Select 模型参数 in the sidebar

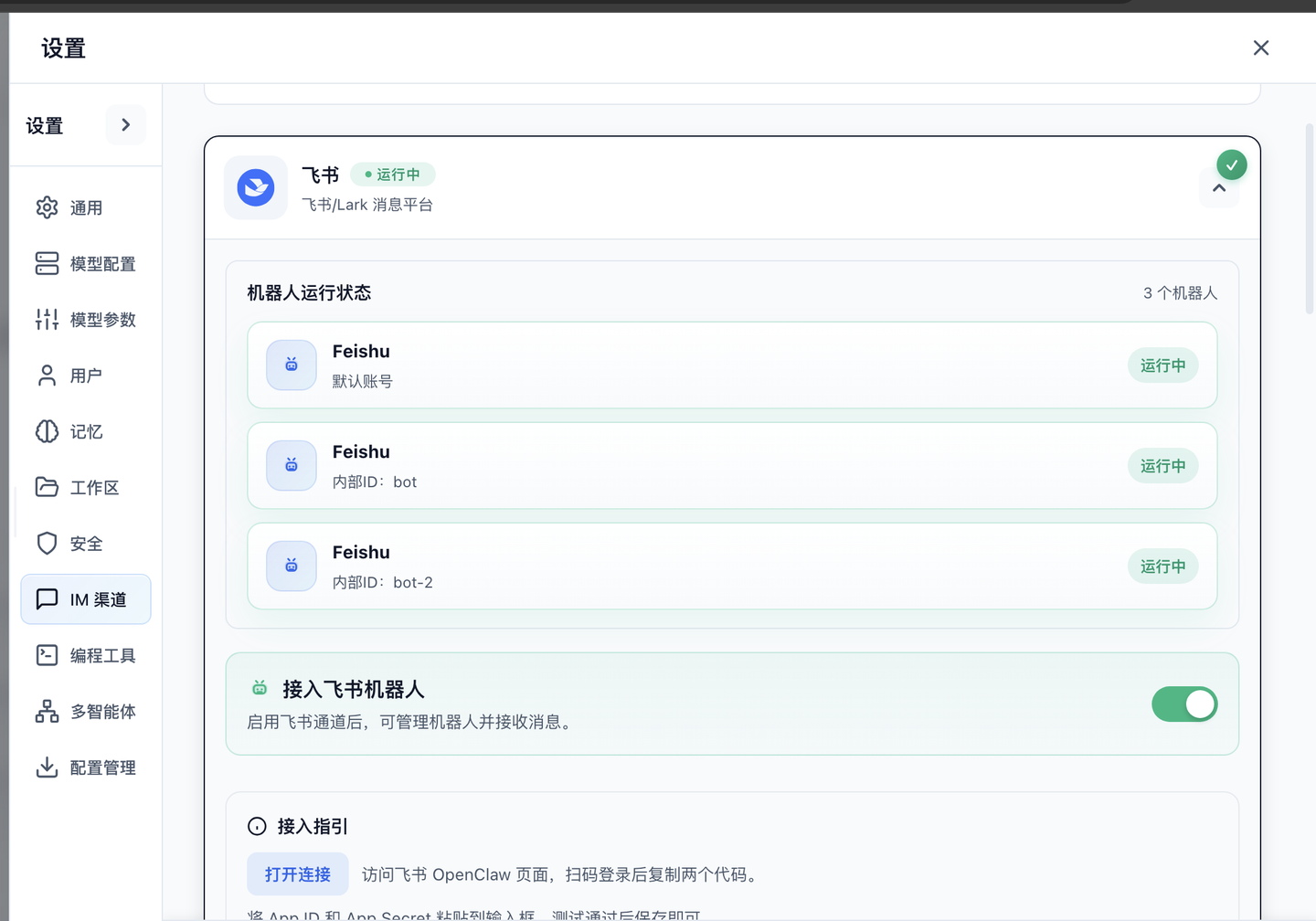(x=86, y=319)
